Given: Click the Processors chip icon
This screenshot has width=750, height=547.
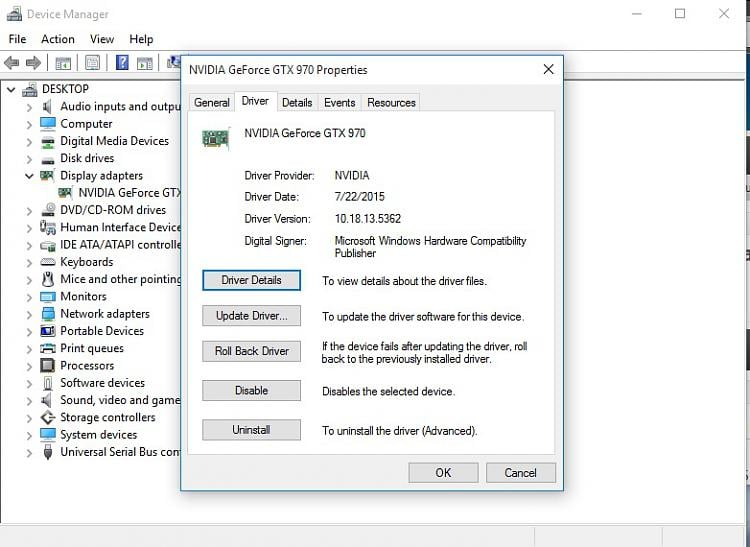Looking at the screenshot, I should [48, 366].
